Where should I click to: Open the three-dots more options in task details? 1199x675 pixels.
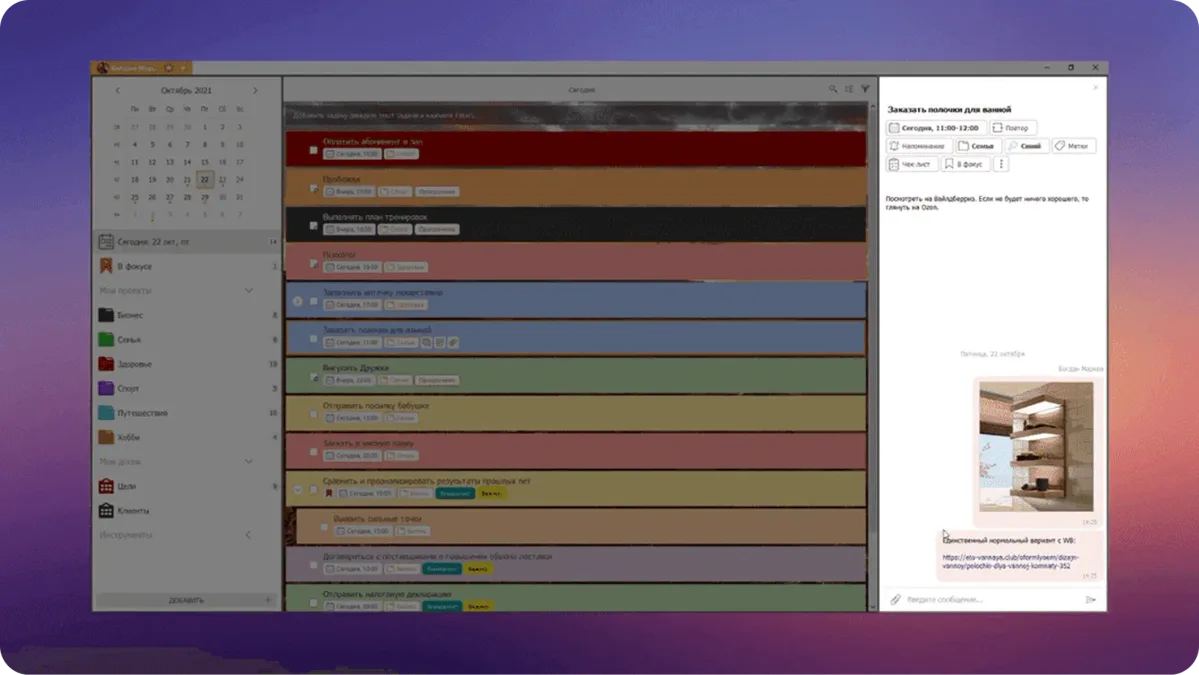click(1001, 164)
